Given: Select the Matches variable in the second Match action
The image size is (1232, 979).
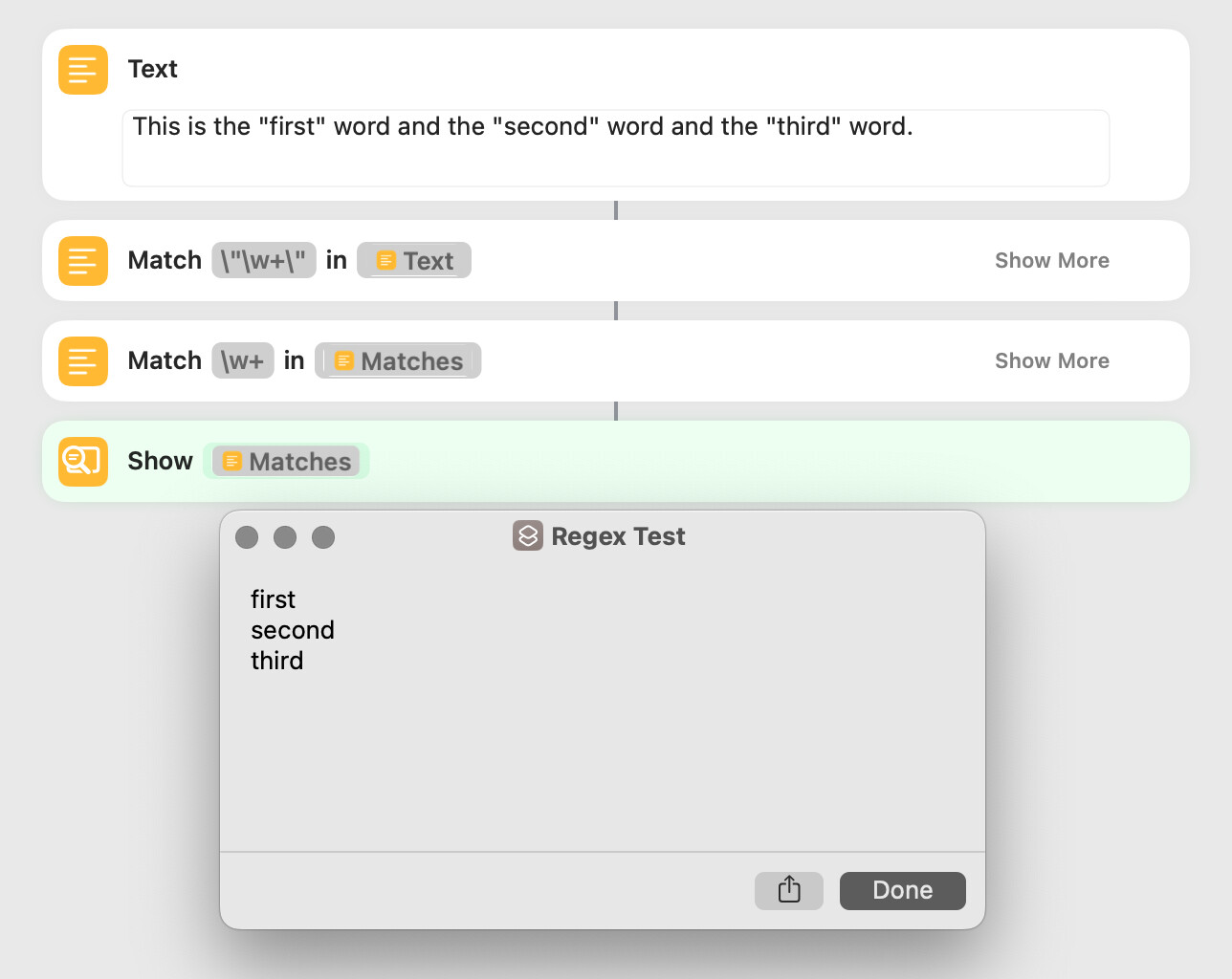Looking at the screenshot, I should click(398, 360).
